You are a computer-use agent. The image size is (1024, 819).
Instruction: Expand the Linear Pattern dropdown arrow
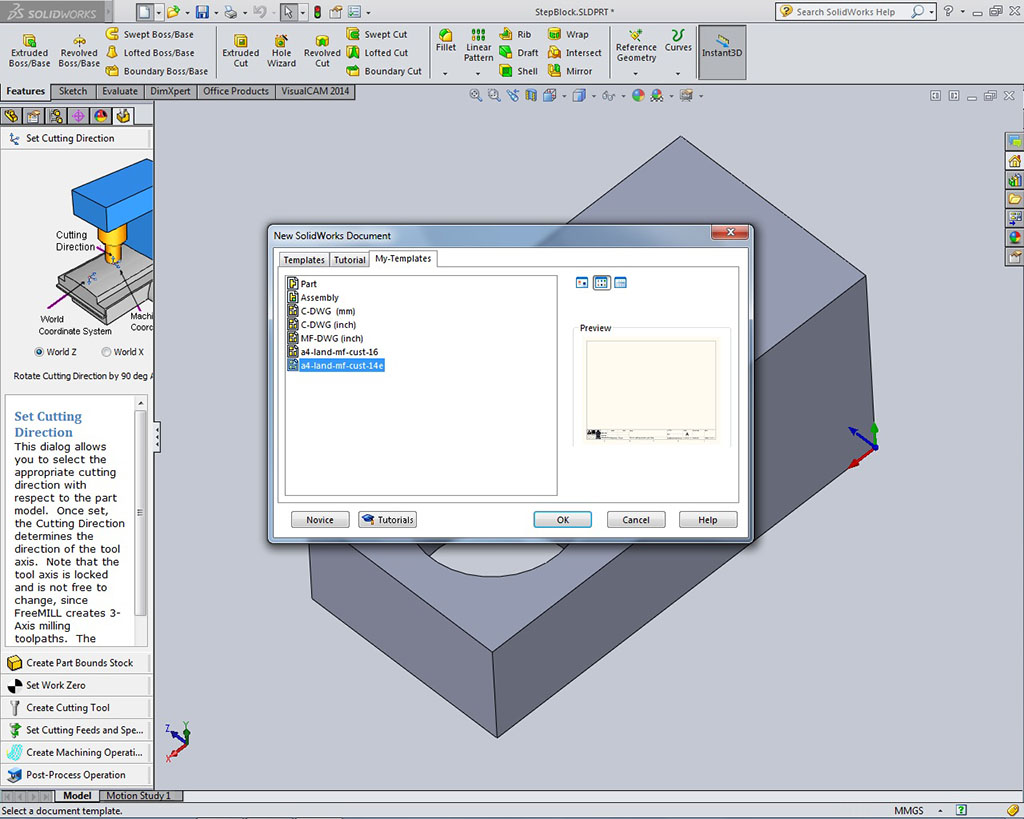tap(478, 73)
